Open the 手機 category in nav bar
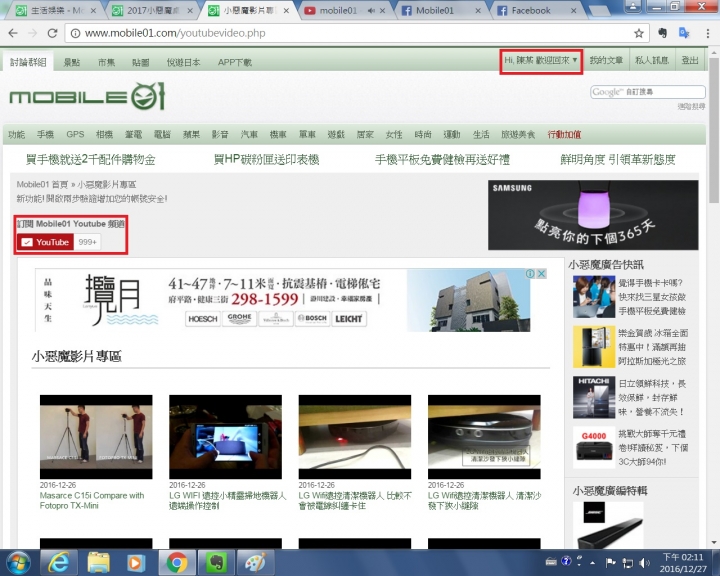 coord(45,134)
